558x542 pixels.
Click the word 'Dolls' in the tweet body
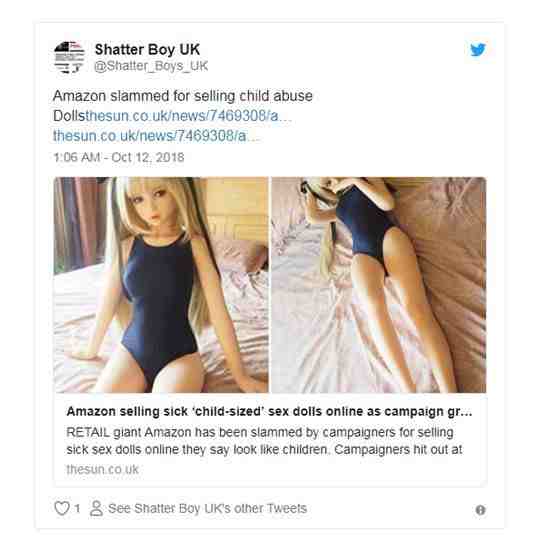(x=69, y=116)
